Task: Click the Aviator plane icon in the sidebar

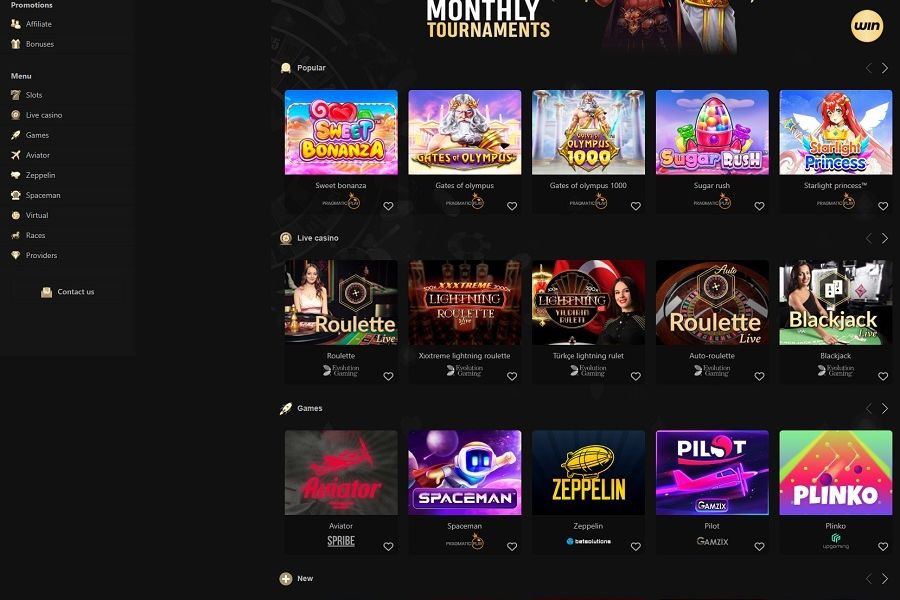Action: coord(15,155)
